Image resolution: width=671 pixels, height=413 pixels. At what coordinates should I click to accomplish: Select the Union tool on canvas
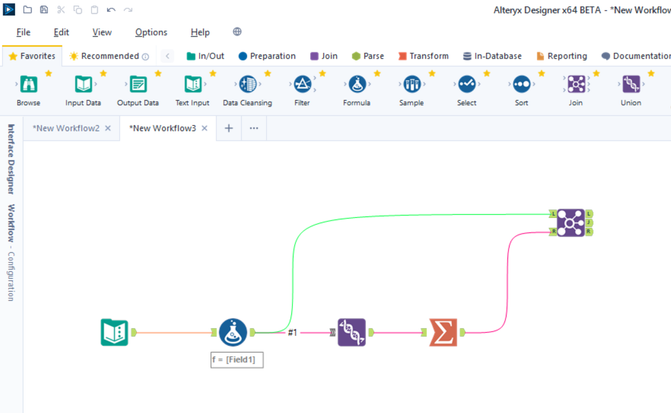352,332
